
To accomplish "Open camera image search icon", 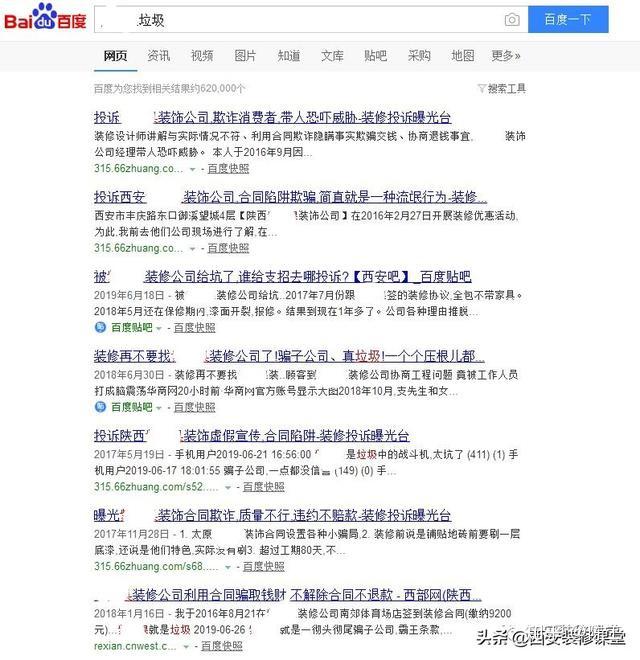I will click(x=512, y=19).
